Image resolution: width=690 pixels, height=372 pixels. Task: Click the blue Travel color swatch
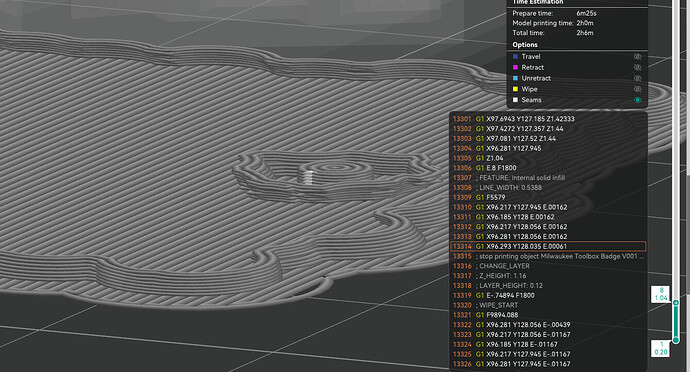[515, 57]
